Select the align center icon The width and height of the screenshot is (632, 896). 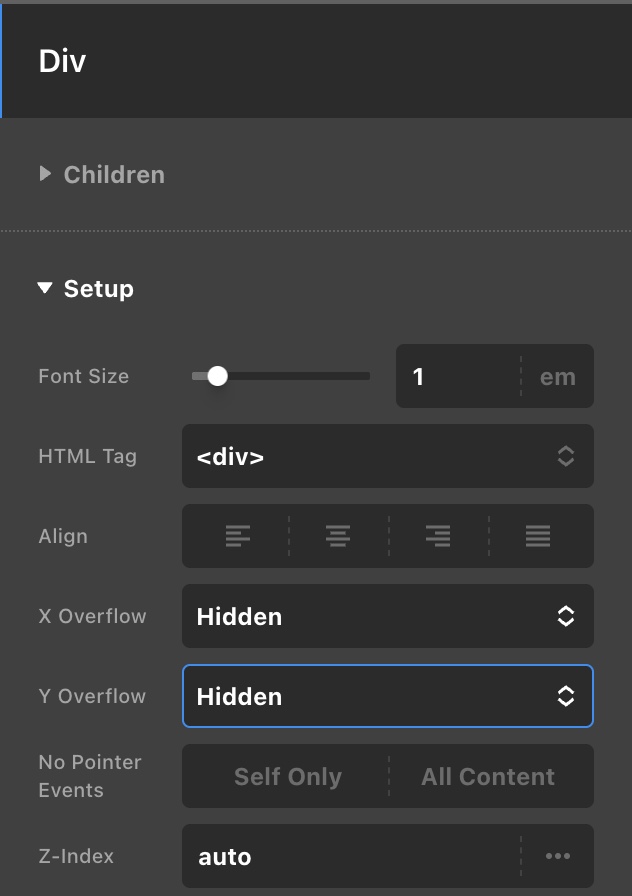338,536
